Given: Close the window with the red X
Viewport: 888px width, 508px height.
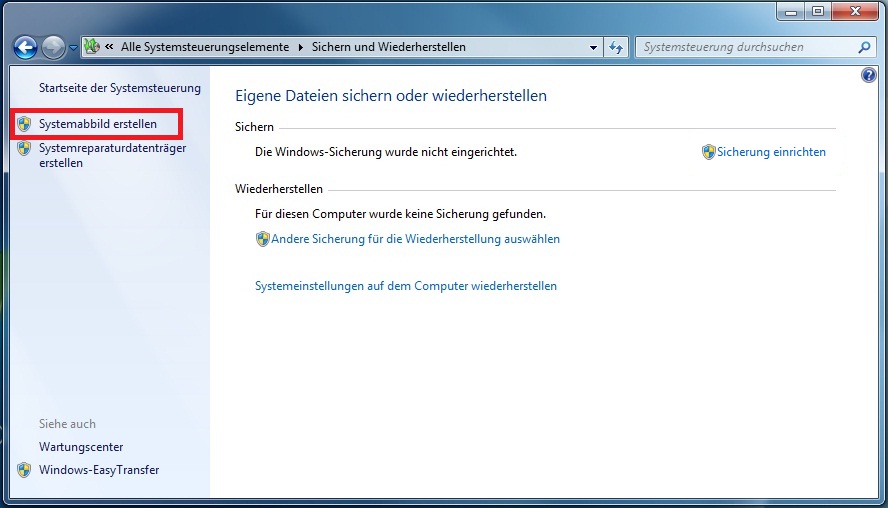Looking at the screenshot, I should tap(855, 11).
